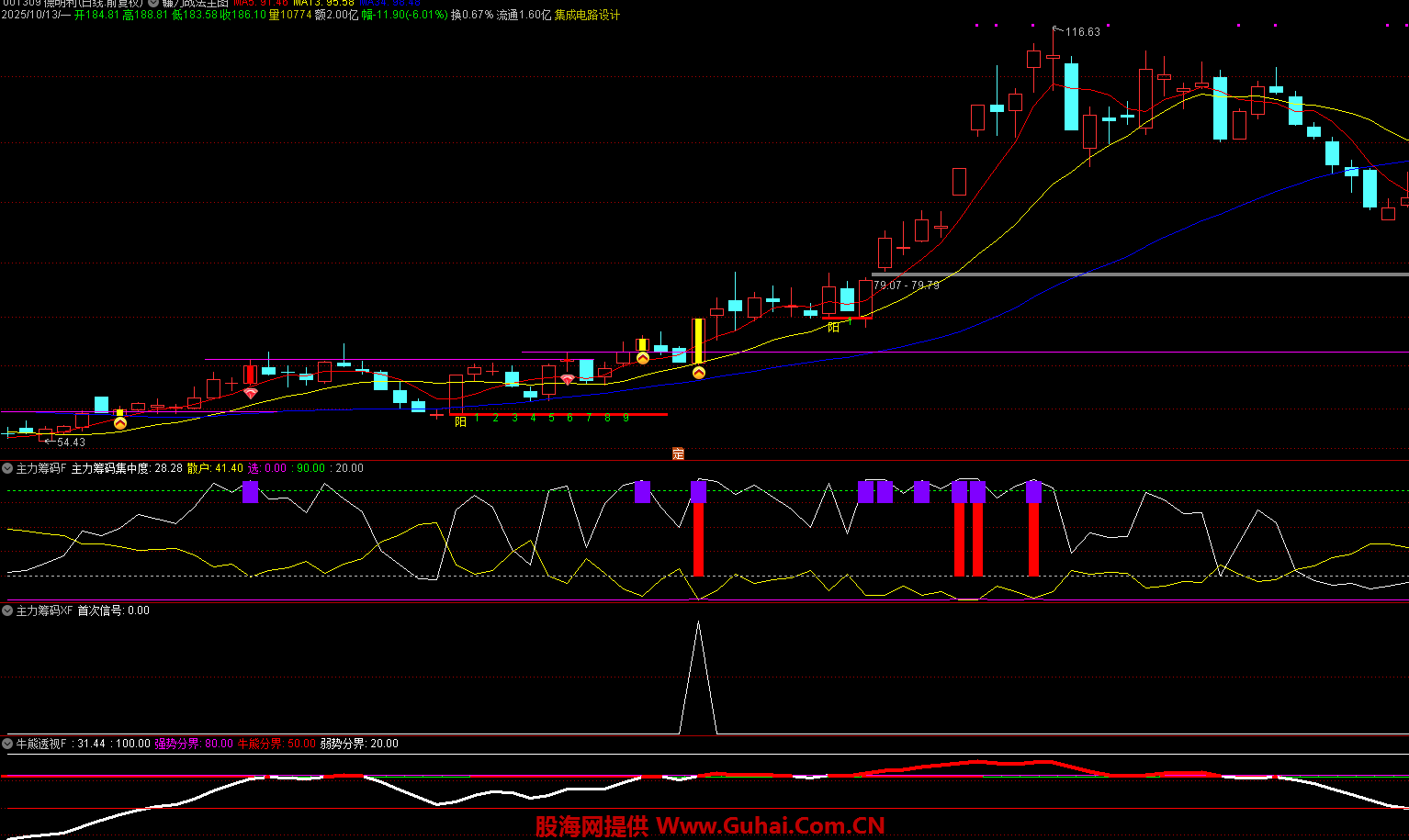Click the leftmost purple block in 主力筹码F panel
Screen dimensions: 1409x840
(x=251, y=492)
